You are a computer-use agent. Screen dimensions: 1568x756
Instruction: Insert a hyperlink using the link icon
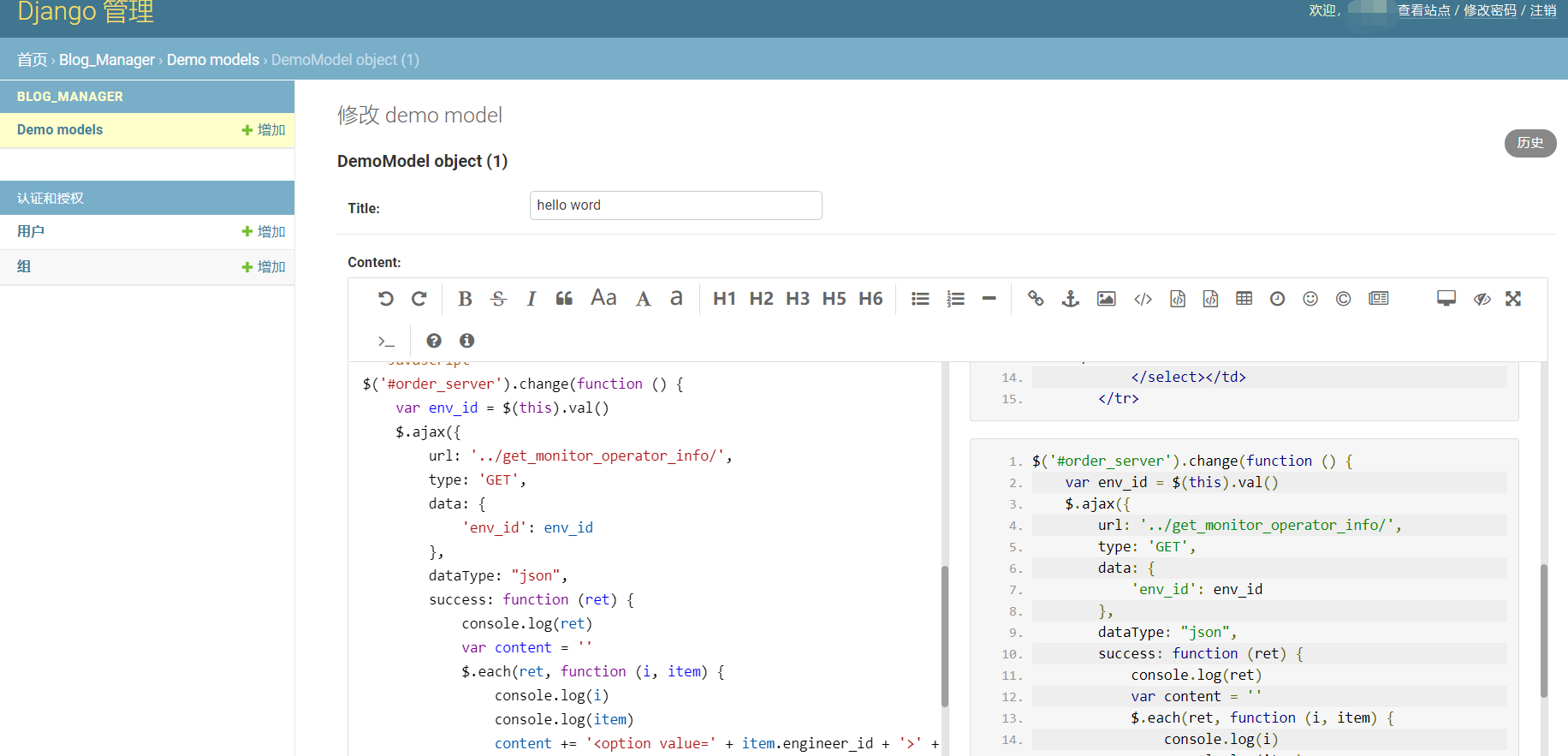coord(1036,299)
